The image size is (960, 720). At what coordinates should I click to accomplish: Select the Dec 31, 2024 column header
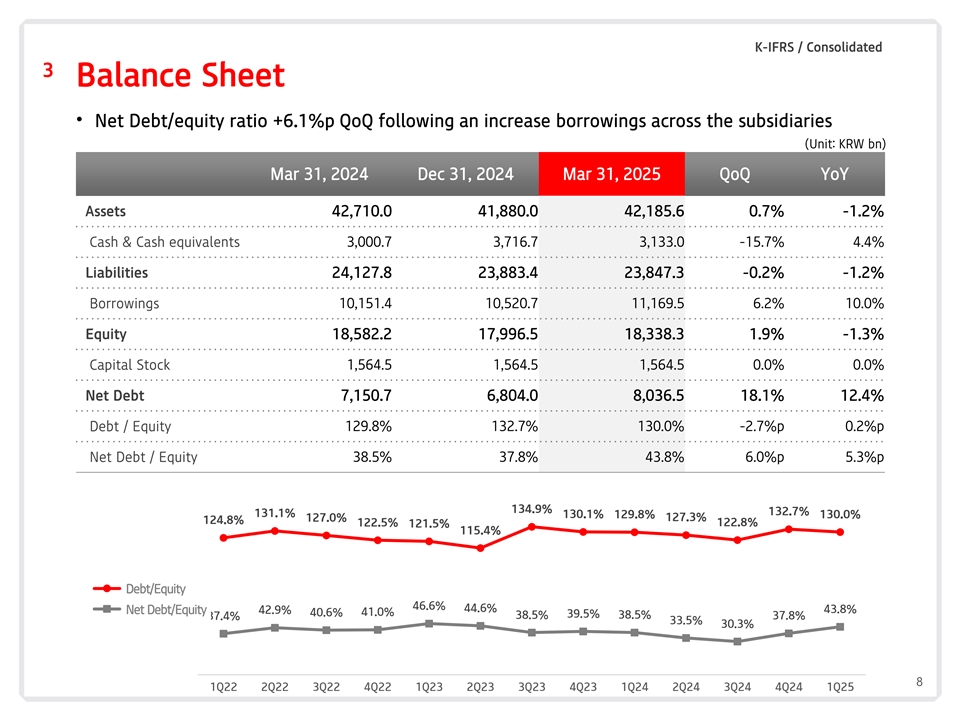[x=465, y=174]
